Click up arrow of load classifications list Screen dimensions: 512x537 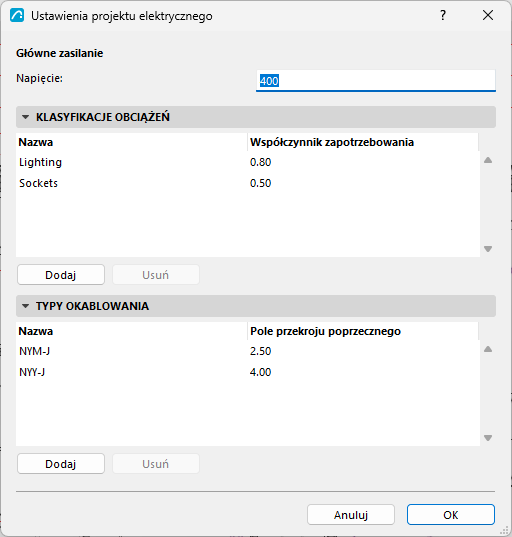pos(488,160)
